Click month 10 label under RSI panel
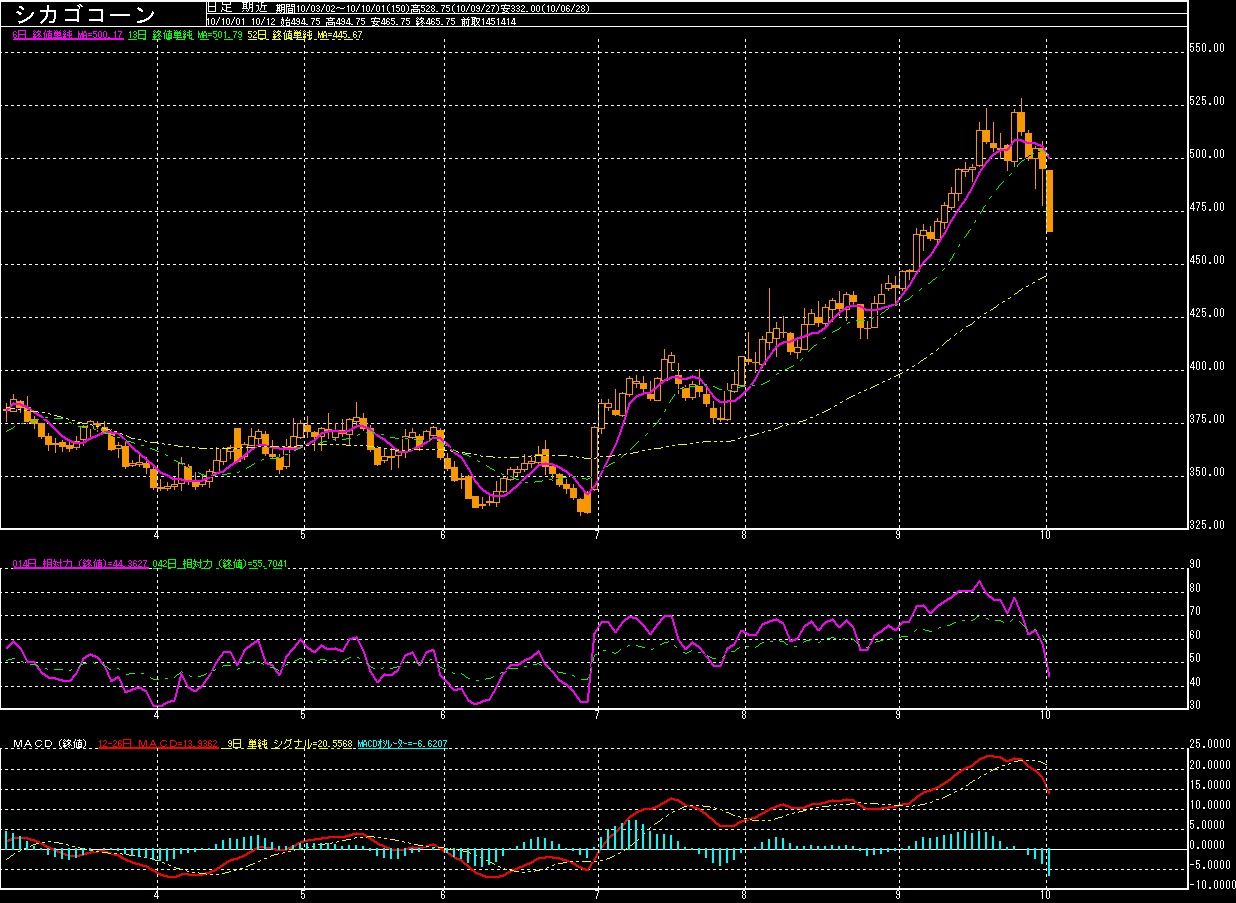Image resolution: width=1236 pixels, height=903 pixels. [x=1045, y=715]
